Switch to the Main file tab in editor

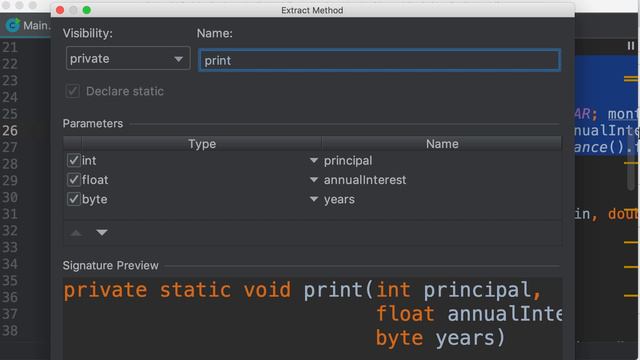(28, 25)
